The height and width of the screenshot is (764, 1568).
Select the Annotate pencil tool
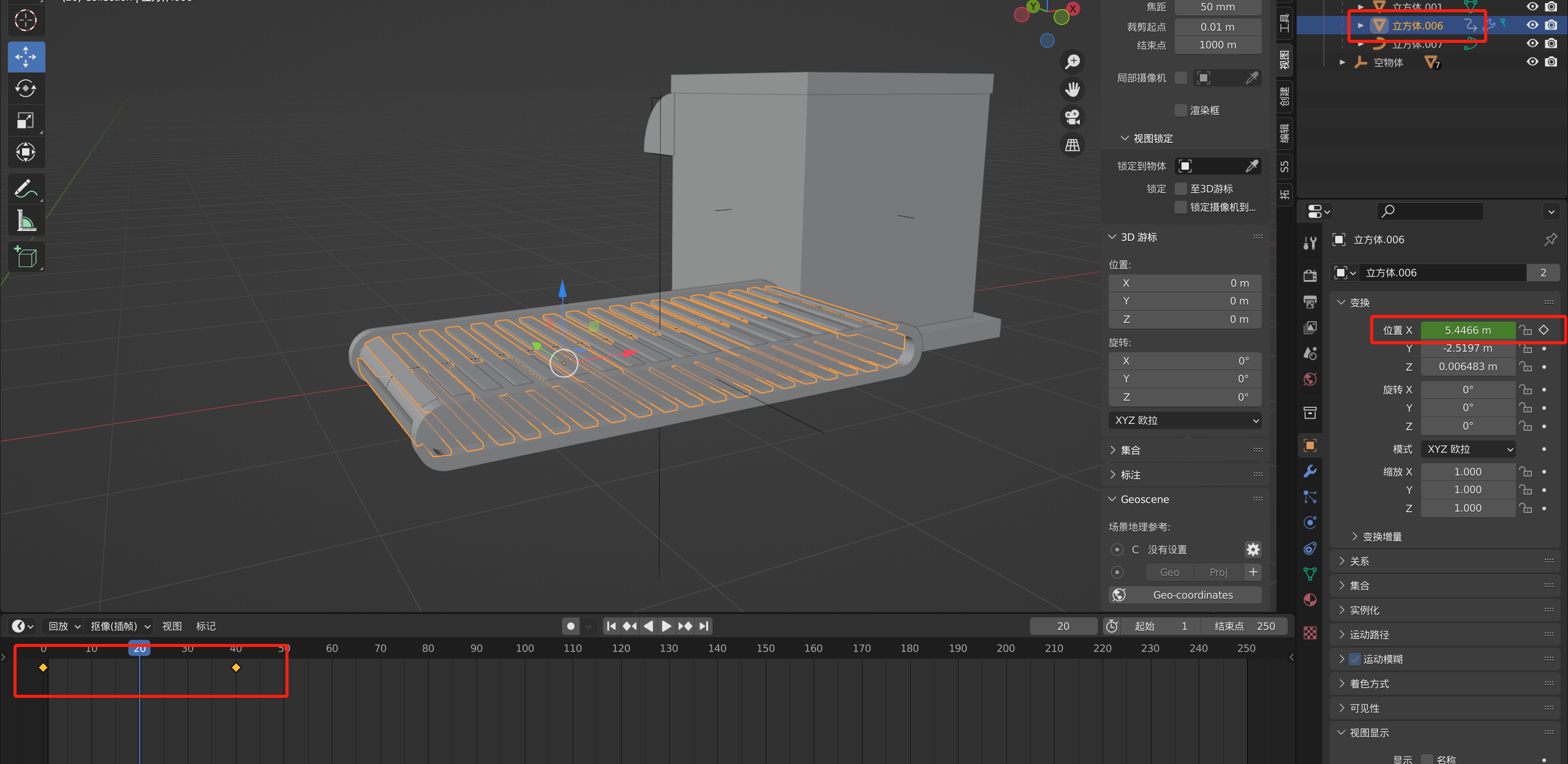click(x=25, y=189)
